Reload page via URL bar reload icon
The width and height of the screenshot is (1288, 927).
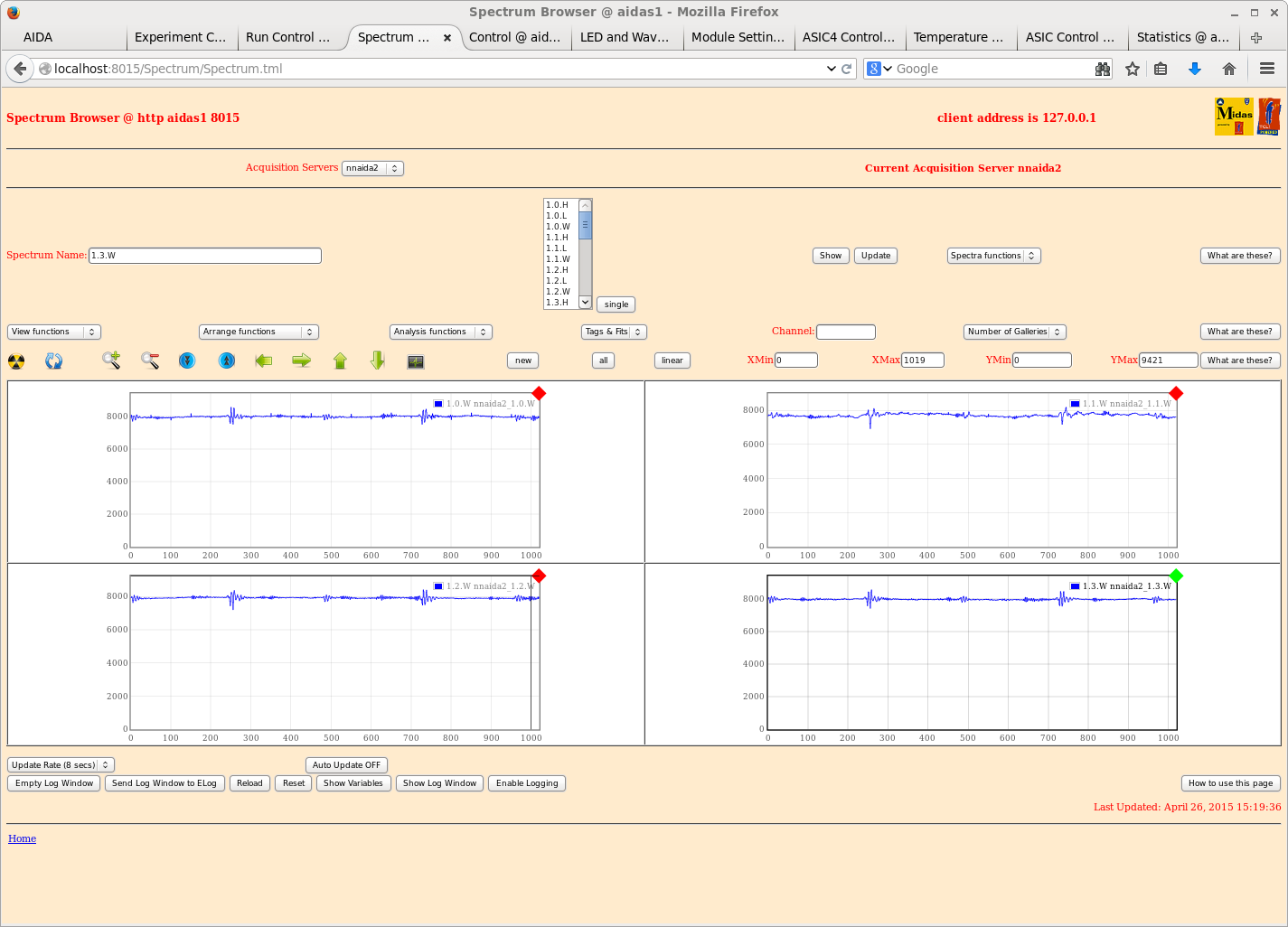[x=847, y=69]
